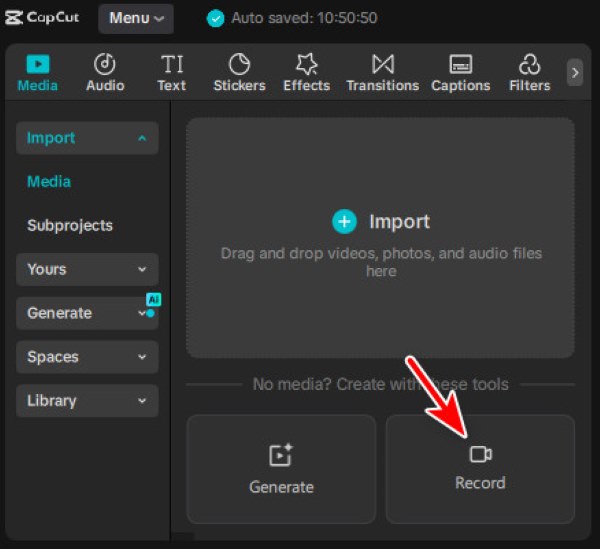Switch to the Media tab
Screen dimensions: 600x549
[x=38, y=73]
